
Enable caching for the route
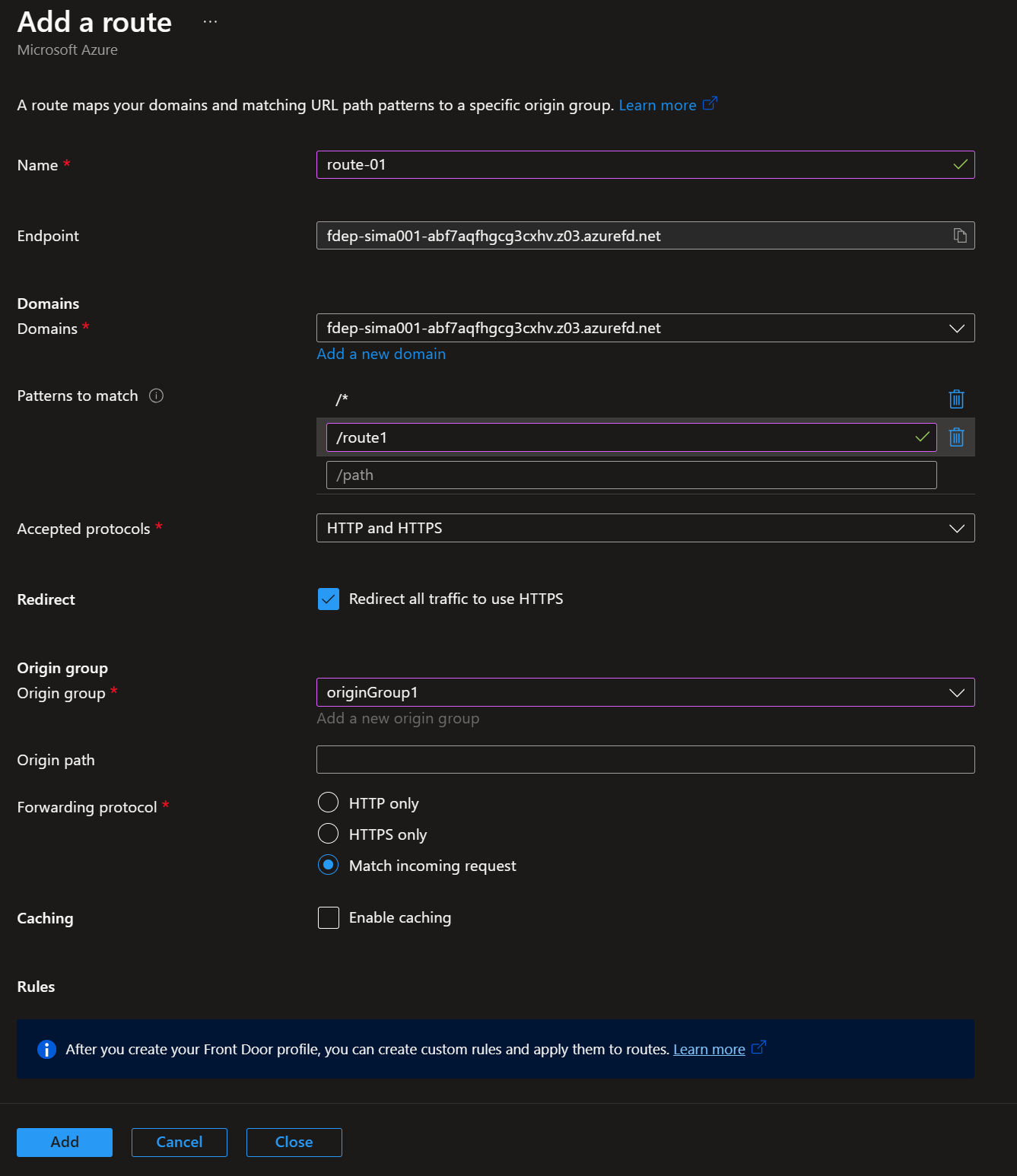pos(328,917)
